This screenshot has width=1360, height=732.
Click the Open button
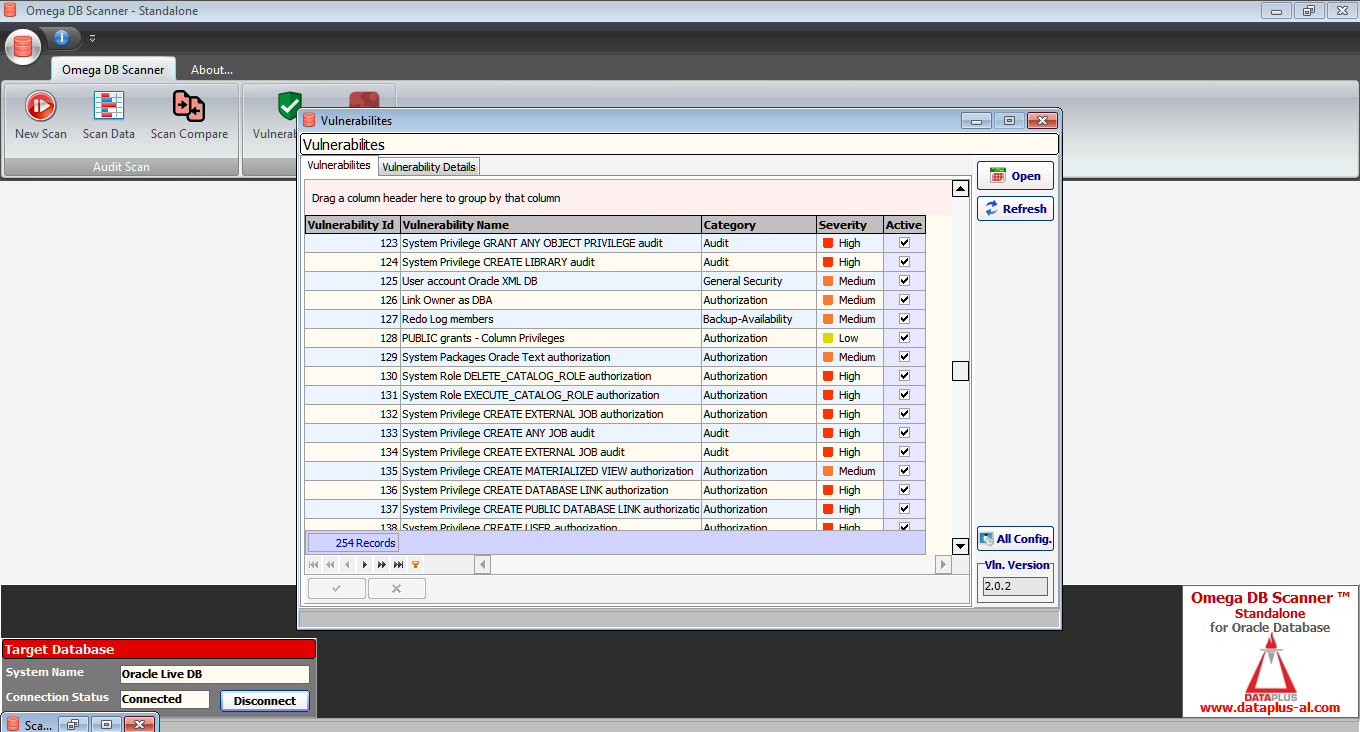[1015, 175]
